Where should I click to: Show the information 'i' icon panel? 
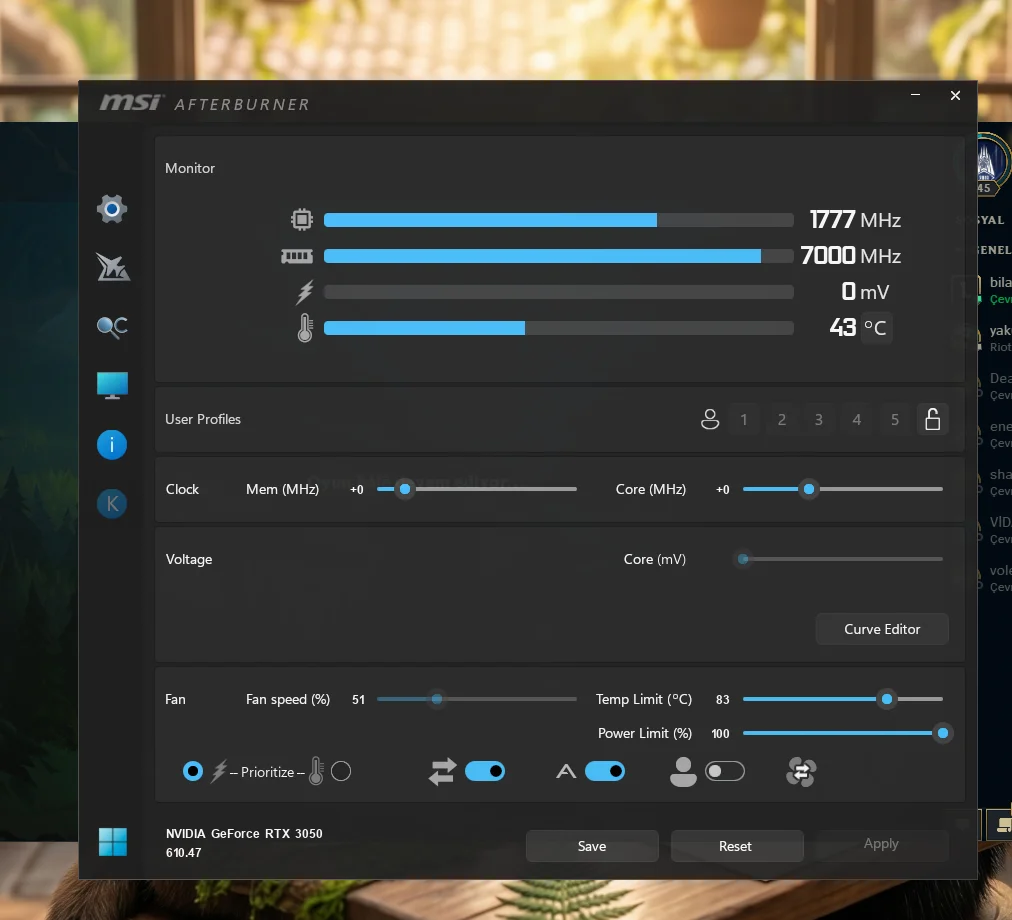(x=112, y=445)
